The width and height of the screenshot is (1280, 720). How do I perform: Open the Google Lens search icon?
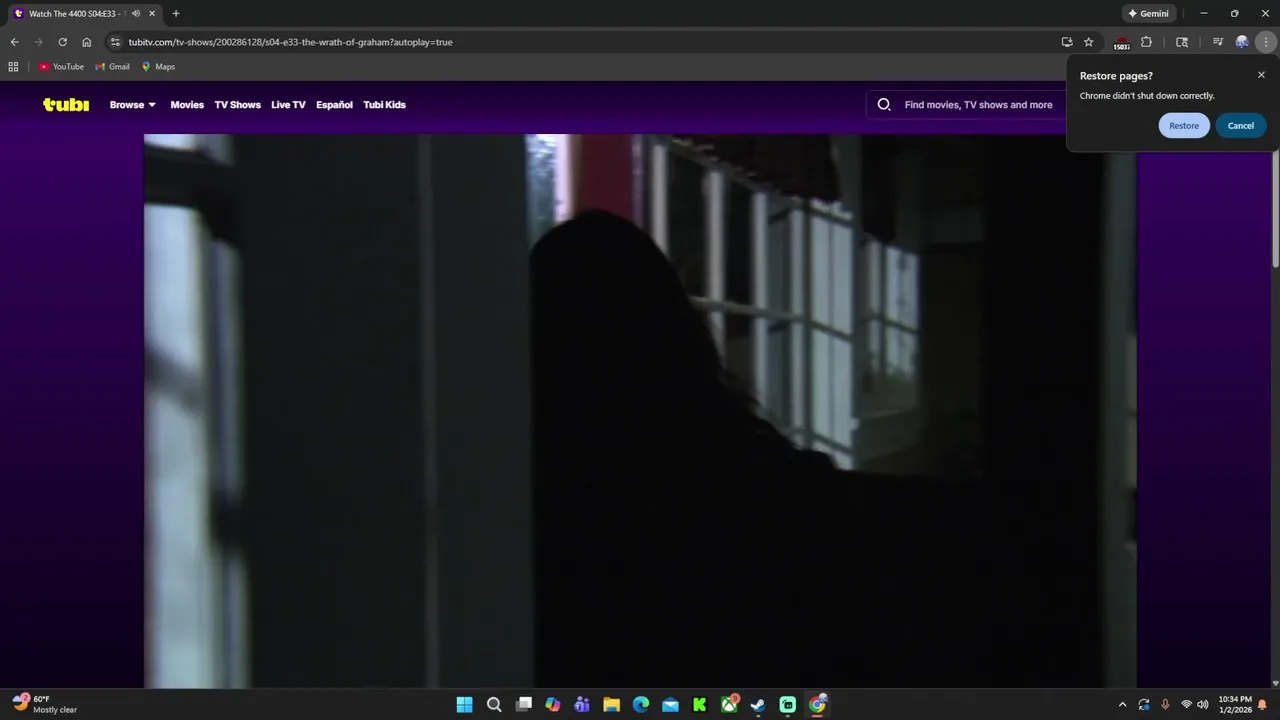1182,42
